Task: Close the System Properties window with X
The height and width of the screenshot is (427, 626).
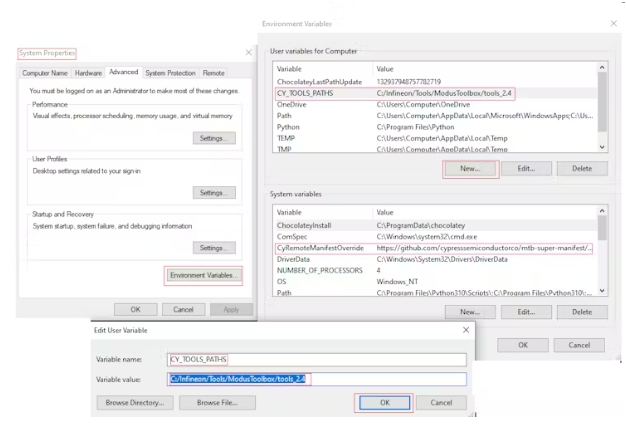Action: coord(248,52)
